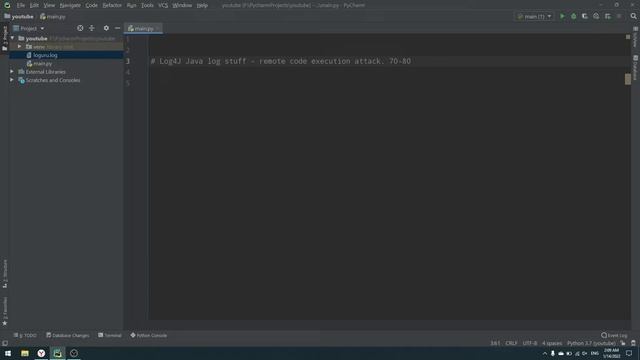
Task: Open Windows Start menu
Action: pos(8,353)
